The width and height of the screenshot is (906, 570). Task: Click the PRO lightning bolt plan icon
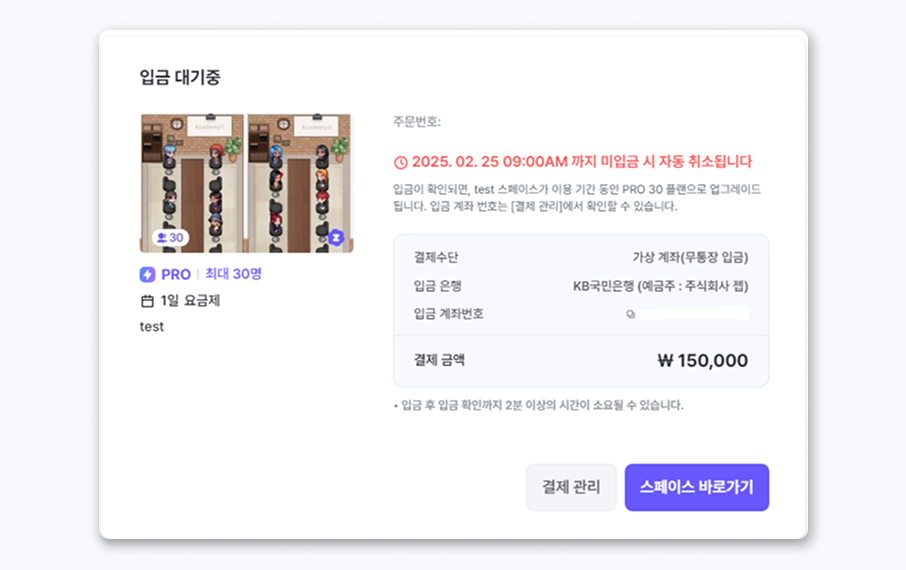click(x=148, y=274)
